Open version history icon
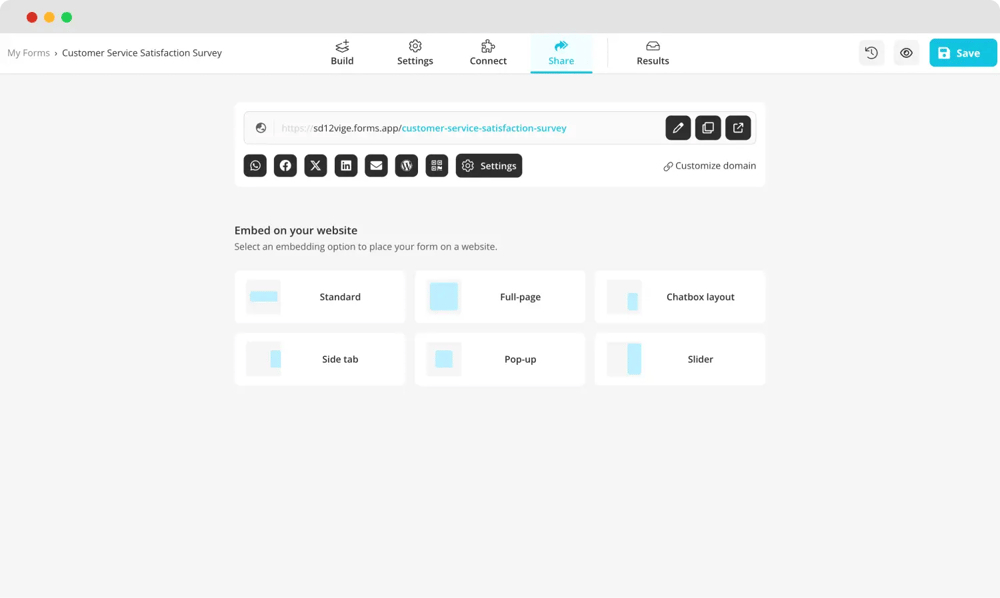The image size is (1000, 598). click(x=872, y=53)
